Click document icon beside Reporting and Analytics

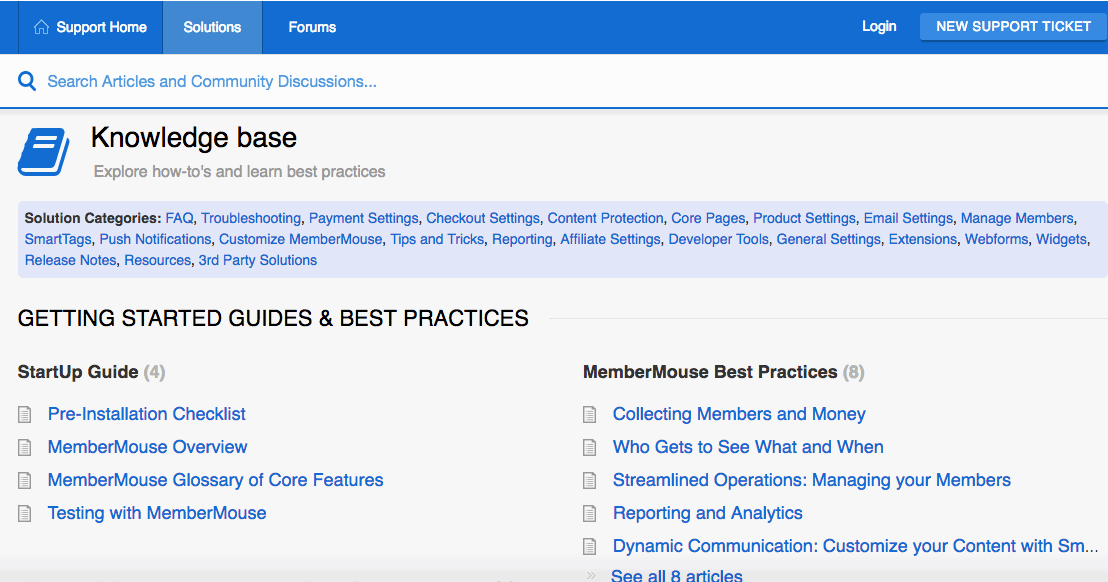click(x=590, y=513)
